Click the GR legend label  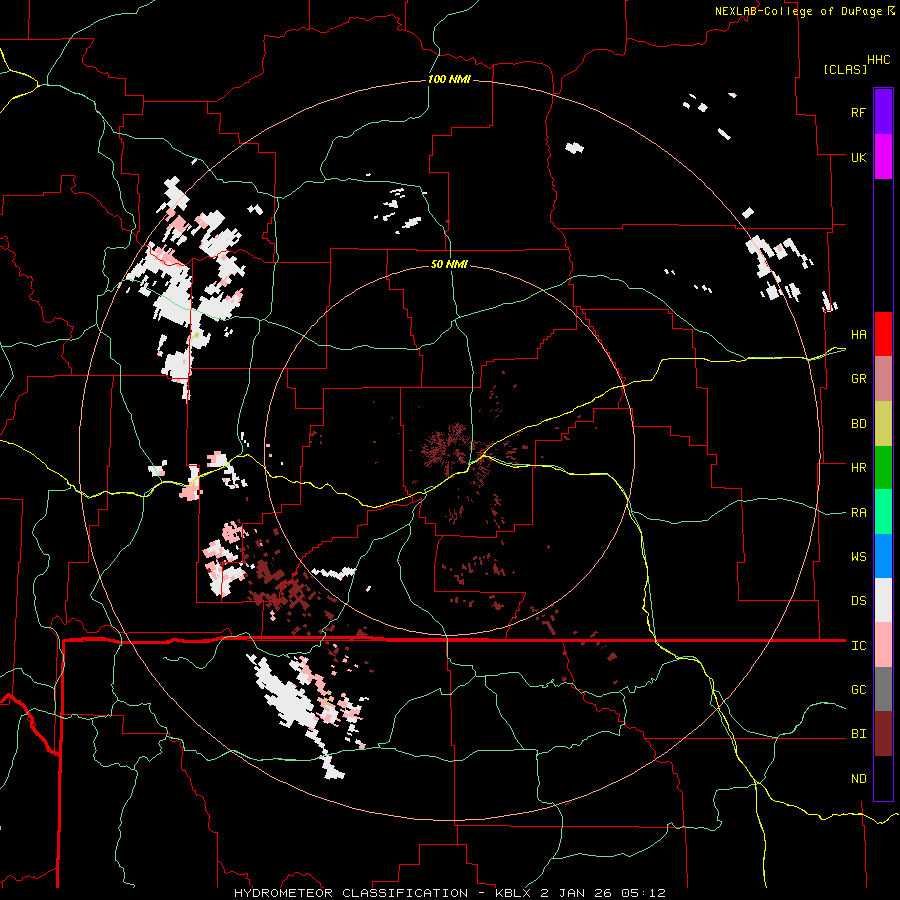point(858,379)
